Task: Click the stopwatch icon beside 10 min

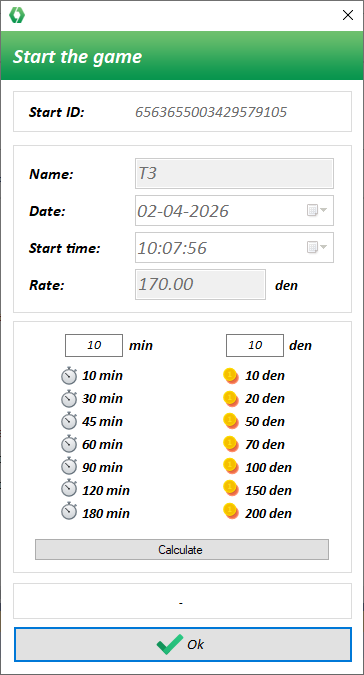Action: (x=69, y=376)
